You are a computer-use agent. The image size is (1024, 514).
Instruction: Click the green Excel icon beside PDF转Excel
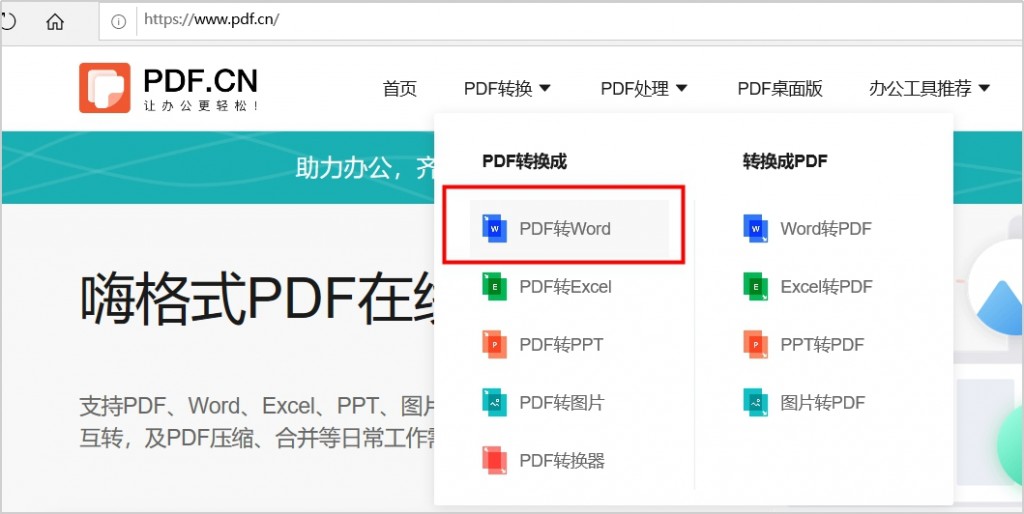[494, 286]
